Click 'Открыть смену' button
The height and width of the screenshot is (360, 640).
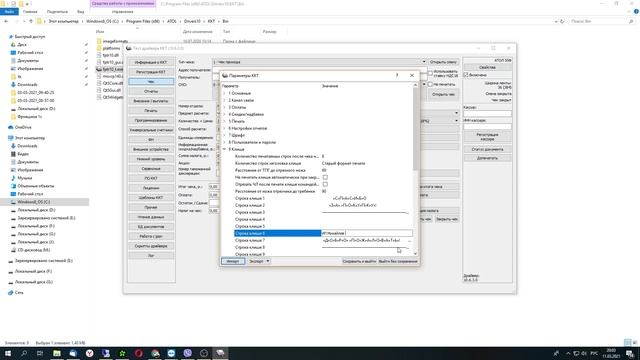(444, 62)
